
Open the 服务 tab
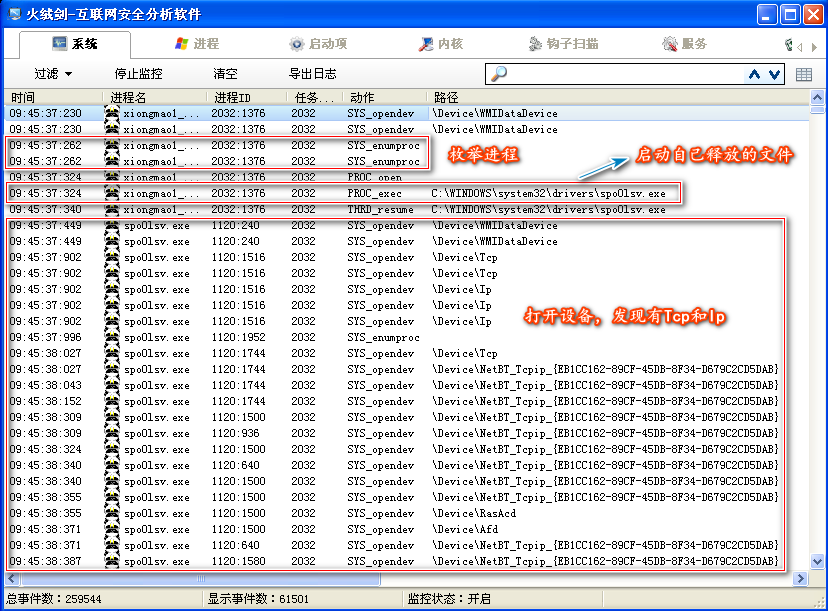pos(684,44)
